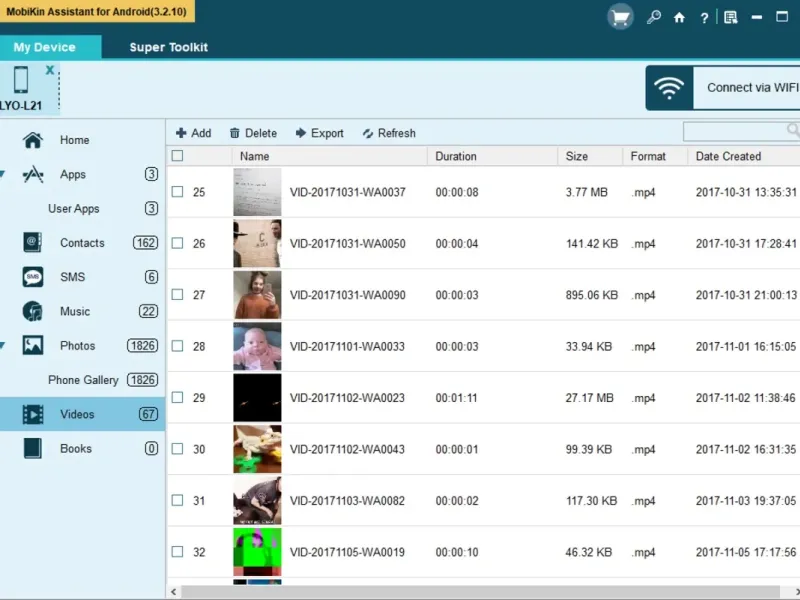Switch to the My Device tab
Viewport: 800px width, 600px height.
tap(44, 47)
